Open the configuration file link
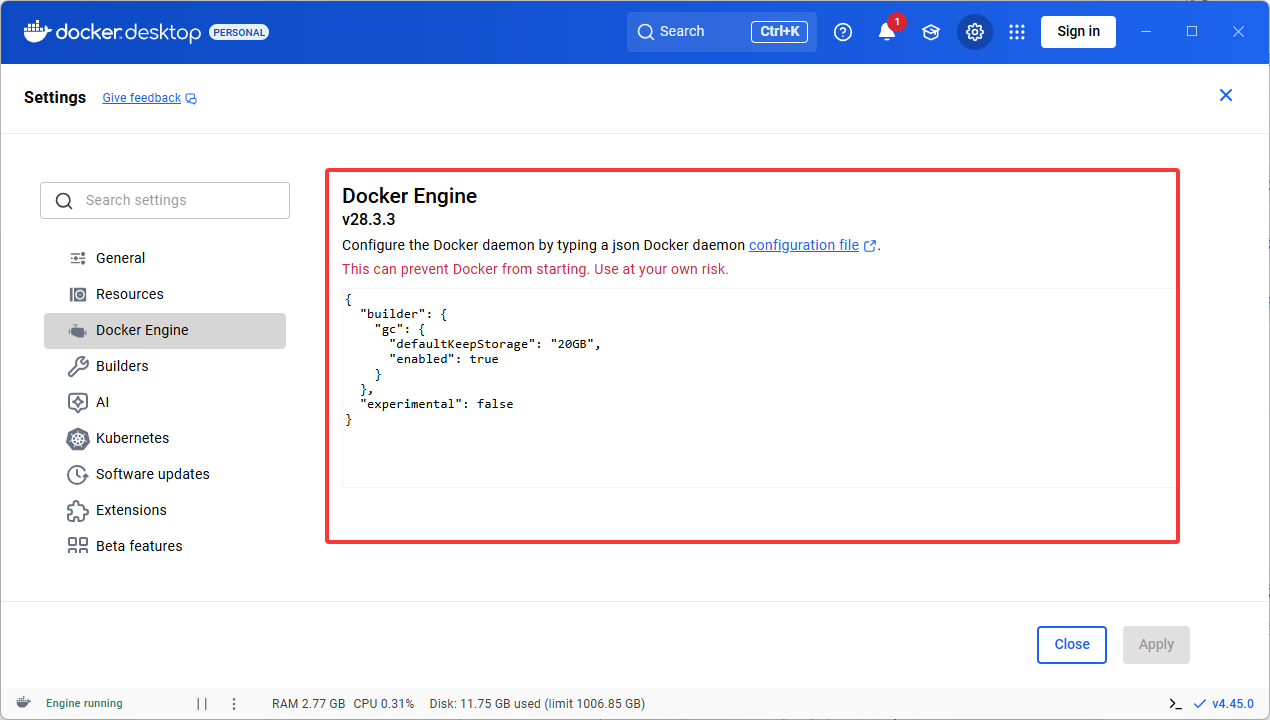 [804, 245]
